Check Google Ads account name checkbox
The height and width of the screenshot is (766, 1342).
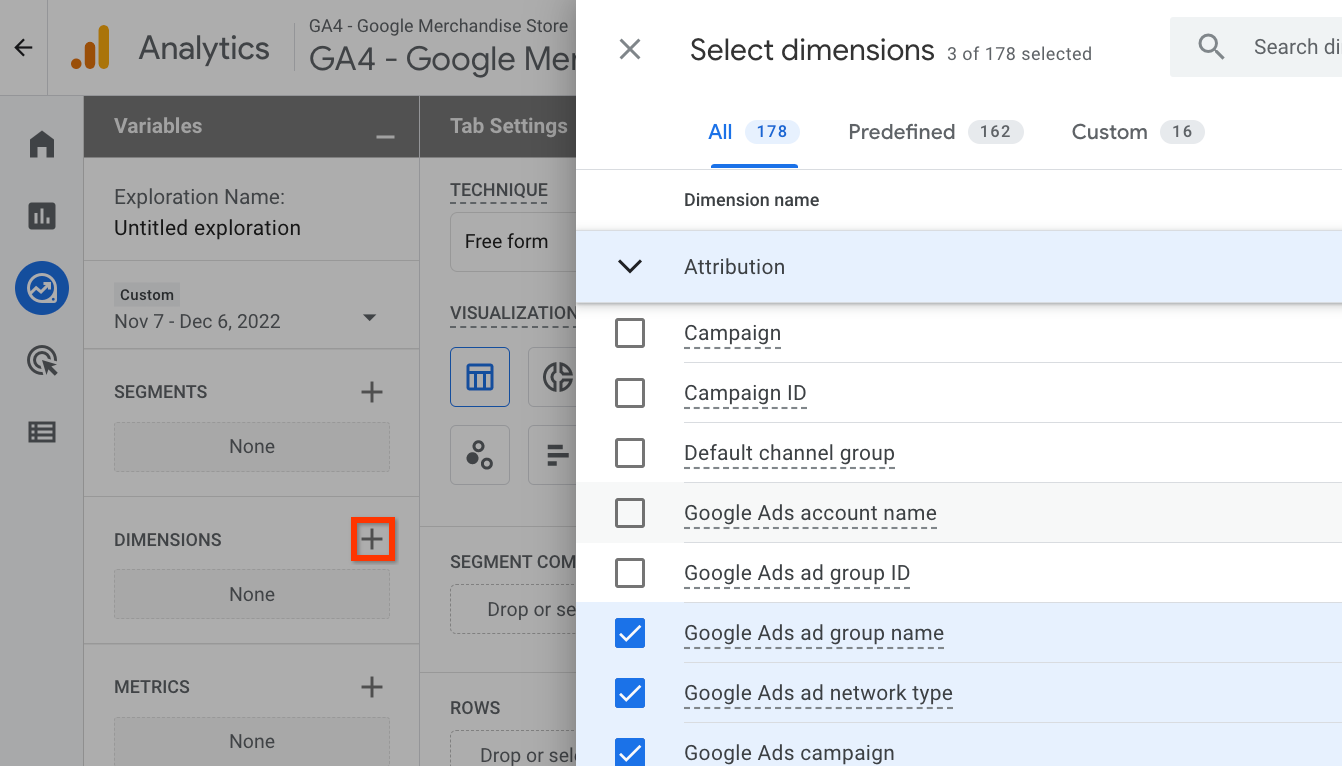tap(630, 513)
